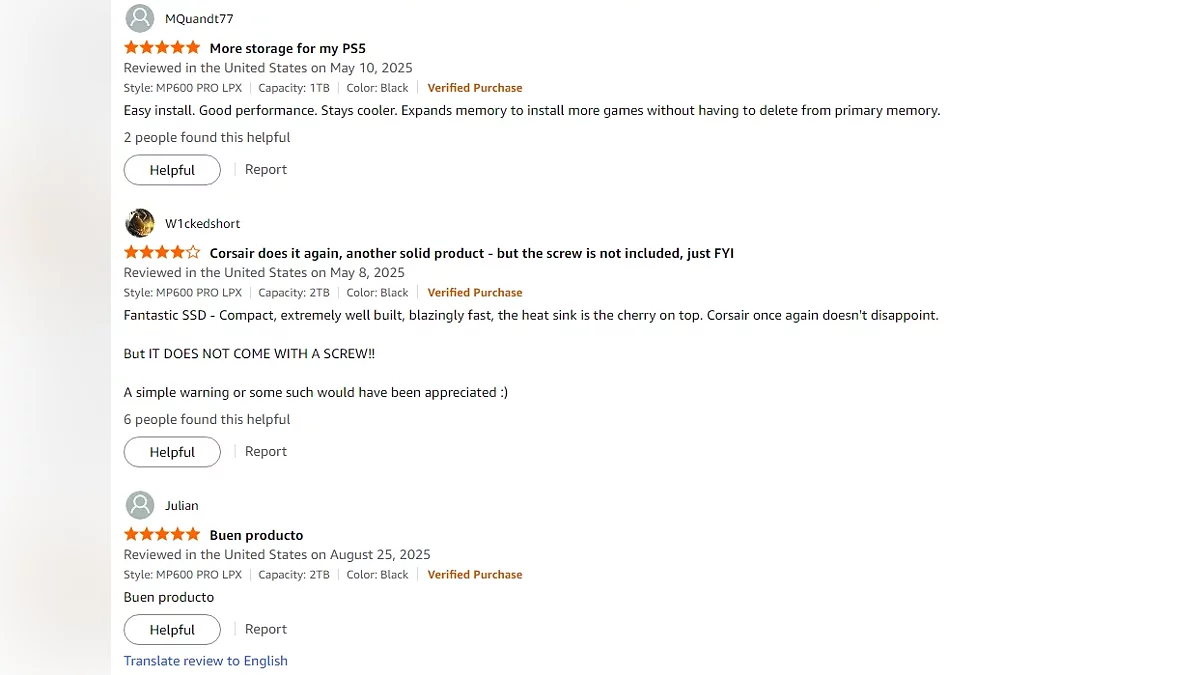
Task: Open the 'Buen producto' review title
Action: [x=256, y=535]
